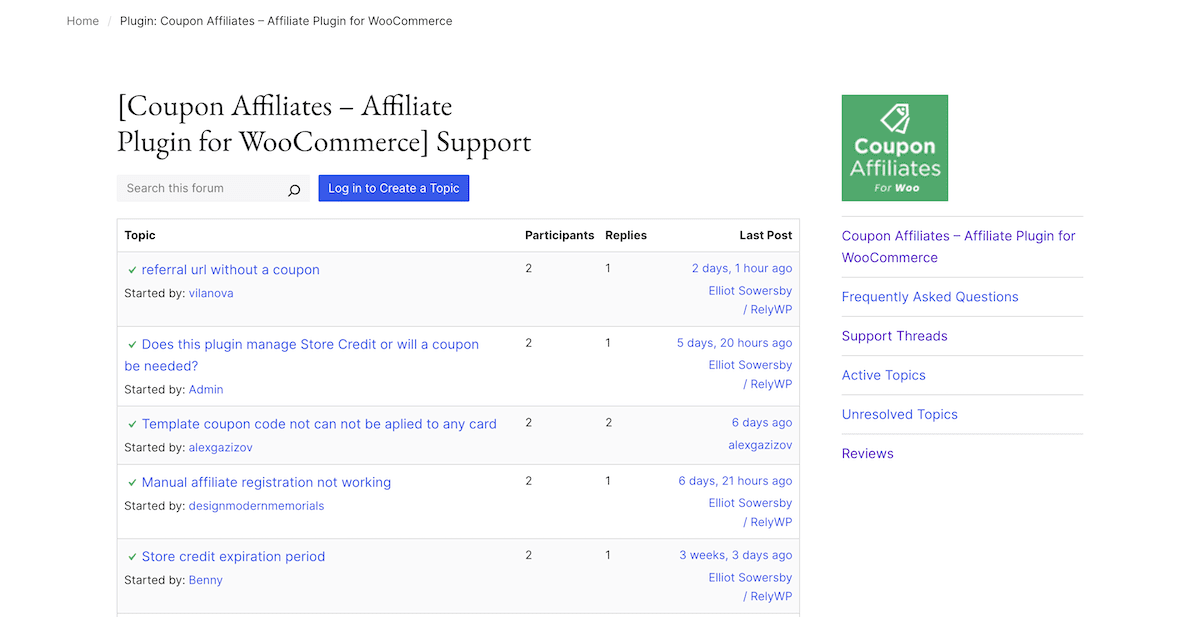
Task: Click the resolved checkmark on 'Manual affiliate registration not working'
Action: (x=132, y=483)
